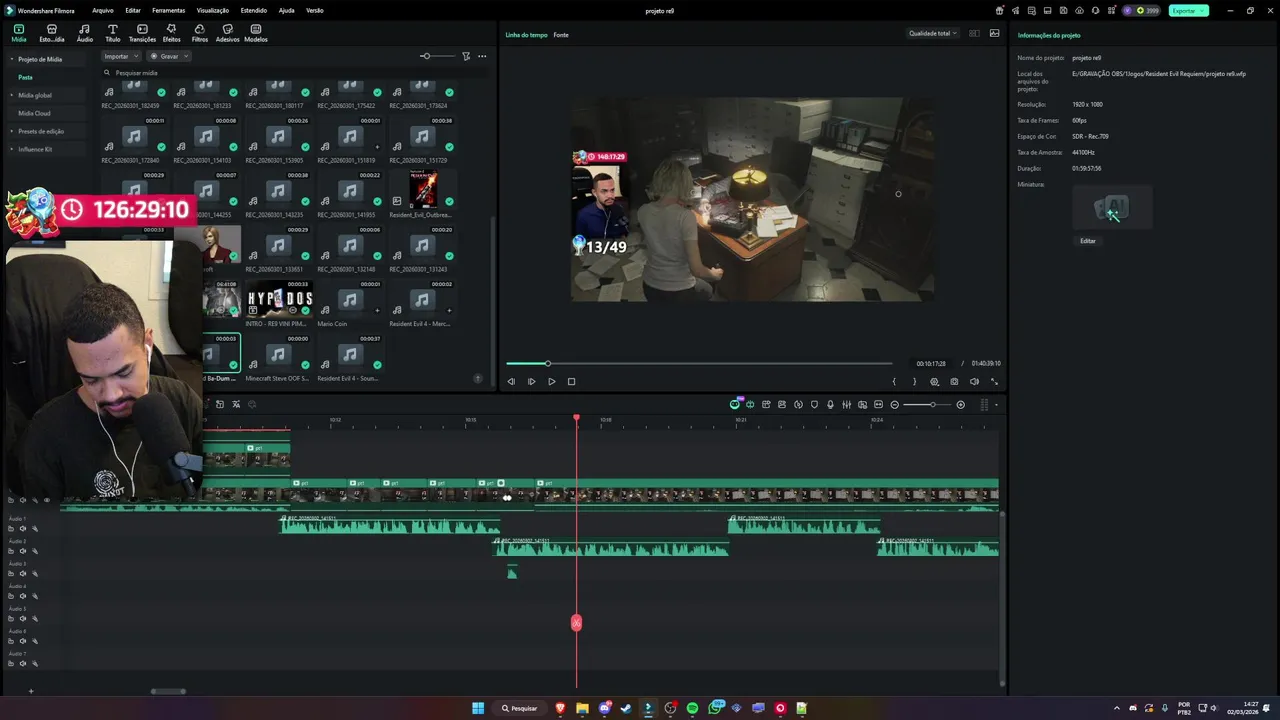Open the Adesivos tab
The width and height of the screenshot is (1280, 720).
227,33
